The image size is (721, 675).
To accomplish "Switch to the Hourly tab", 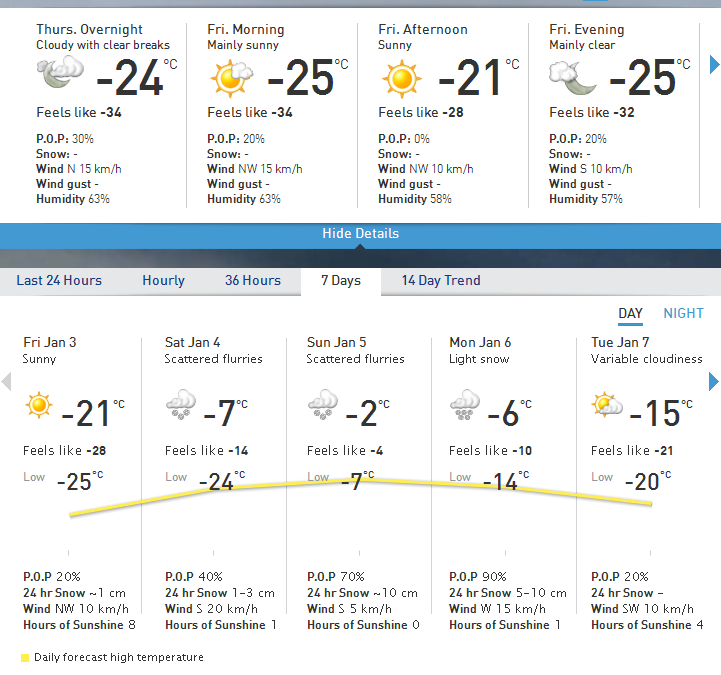I will click(x=163, y=280).
